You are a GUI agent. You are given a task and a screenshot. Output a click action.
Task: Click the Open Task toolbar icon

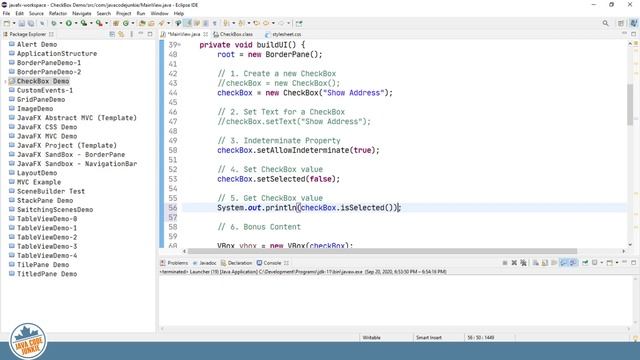point(151,24)
